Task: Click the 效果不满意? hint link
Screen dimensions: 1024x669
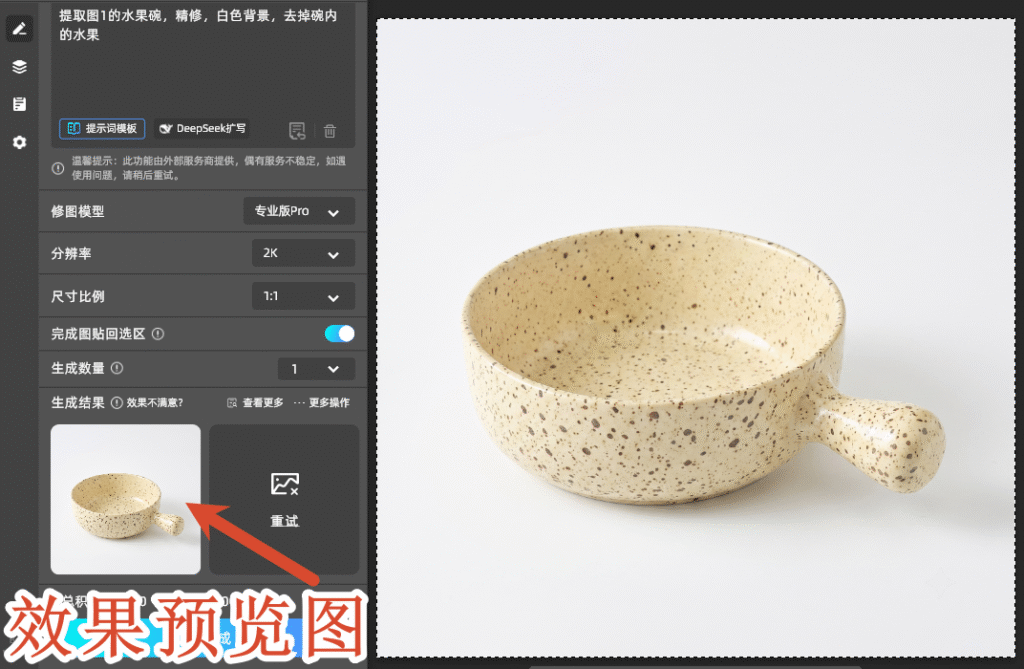Action: (x=155, y=402)
